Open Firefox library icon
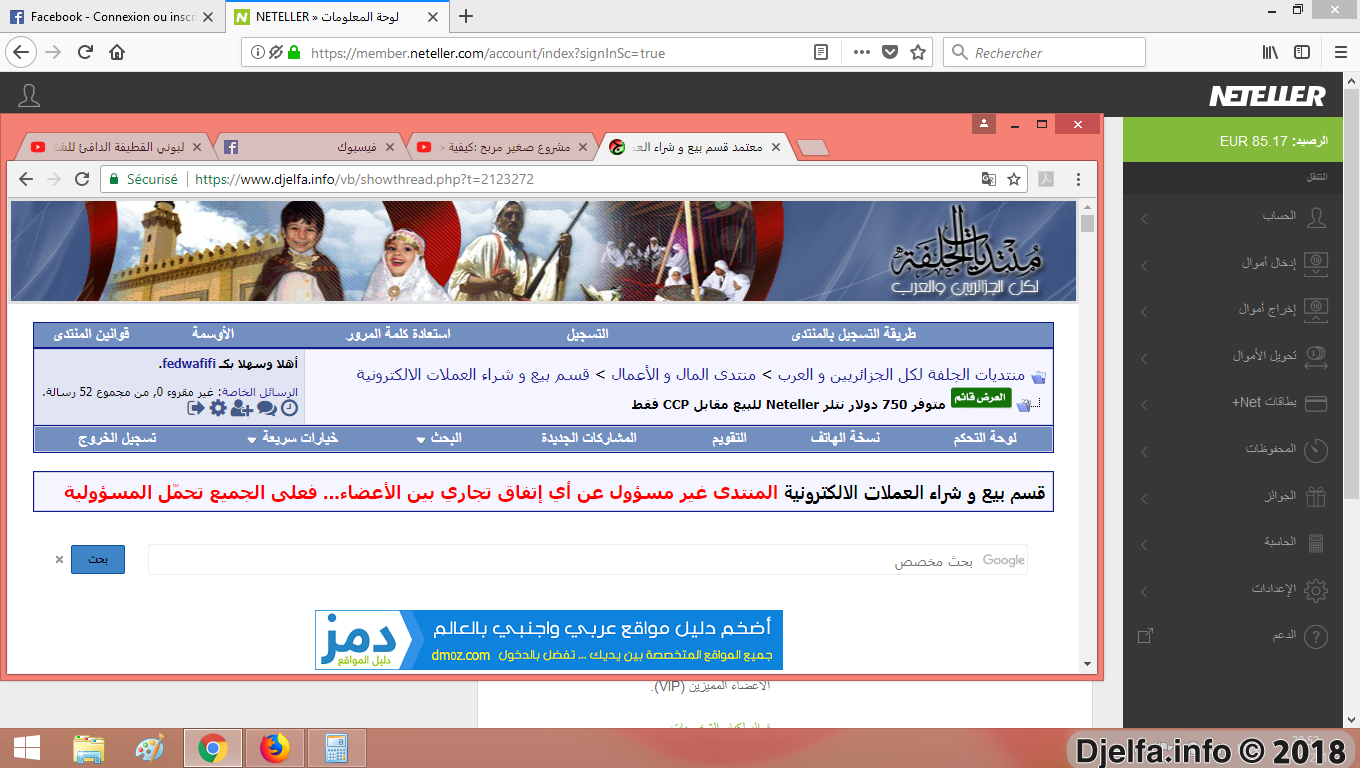This screenshot has height=768, width=1360. (1271, 53)
